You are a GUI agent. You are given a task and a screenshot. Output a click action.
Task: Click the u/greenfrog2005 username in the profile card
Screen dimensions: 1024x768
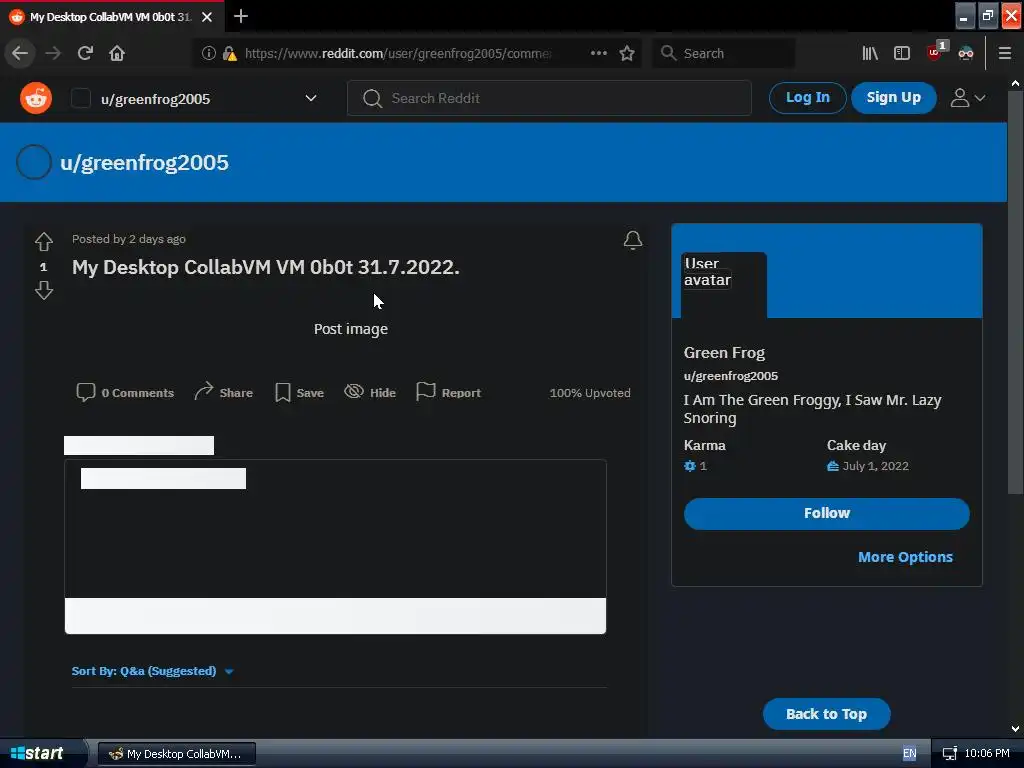coord(730,376)
